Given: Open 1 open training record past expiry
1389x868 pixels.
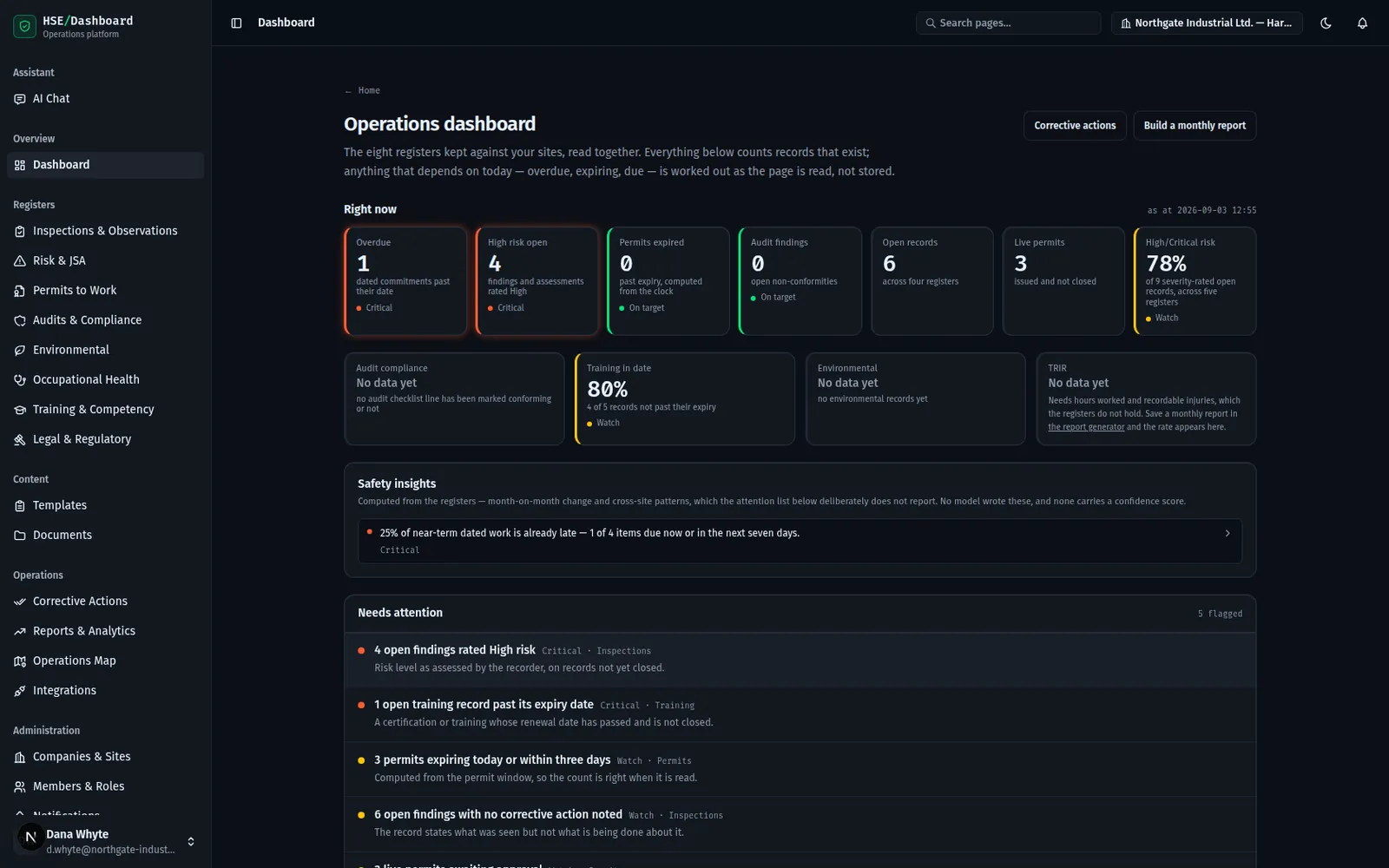Looking at the screenshot, I should point(800,714).
